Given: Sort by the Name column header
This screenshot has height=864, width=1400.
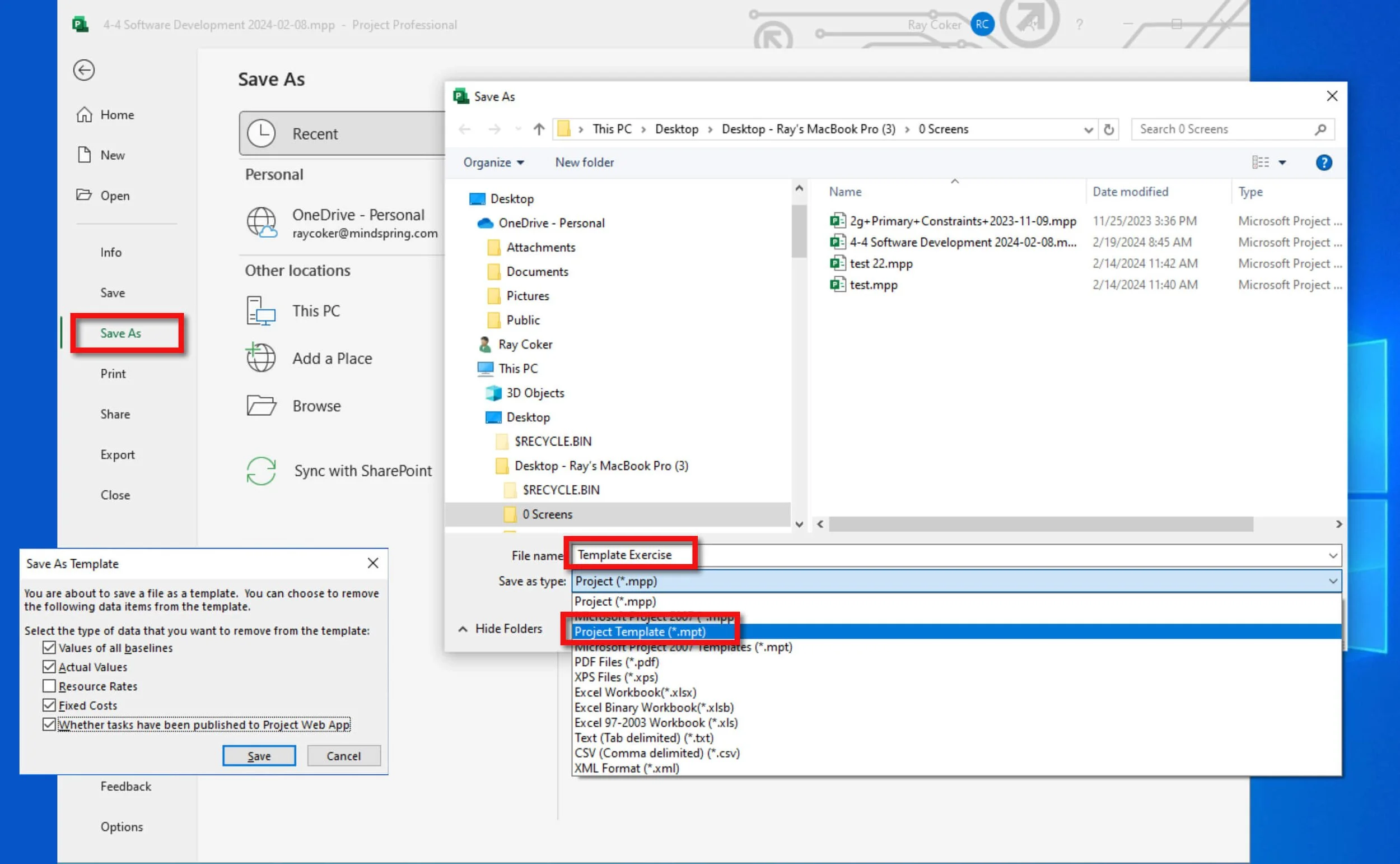Looking at the screenshot, I should point(845,192).
